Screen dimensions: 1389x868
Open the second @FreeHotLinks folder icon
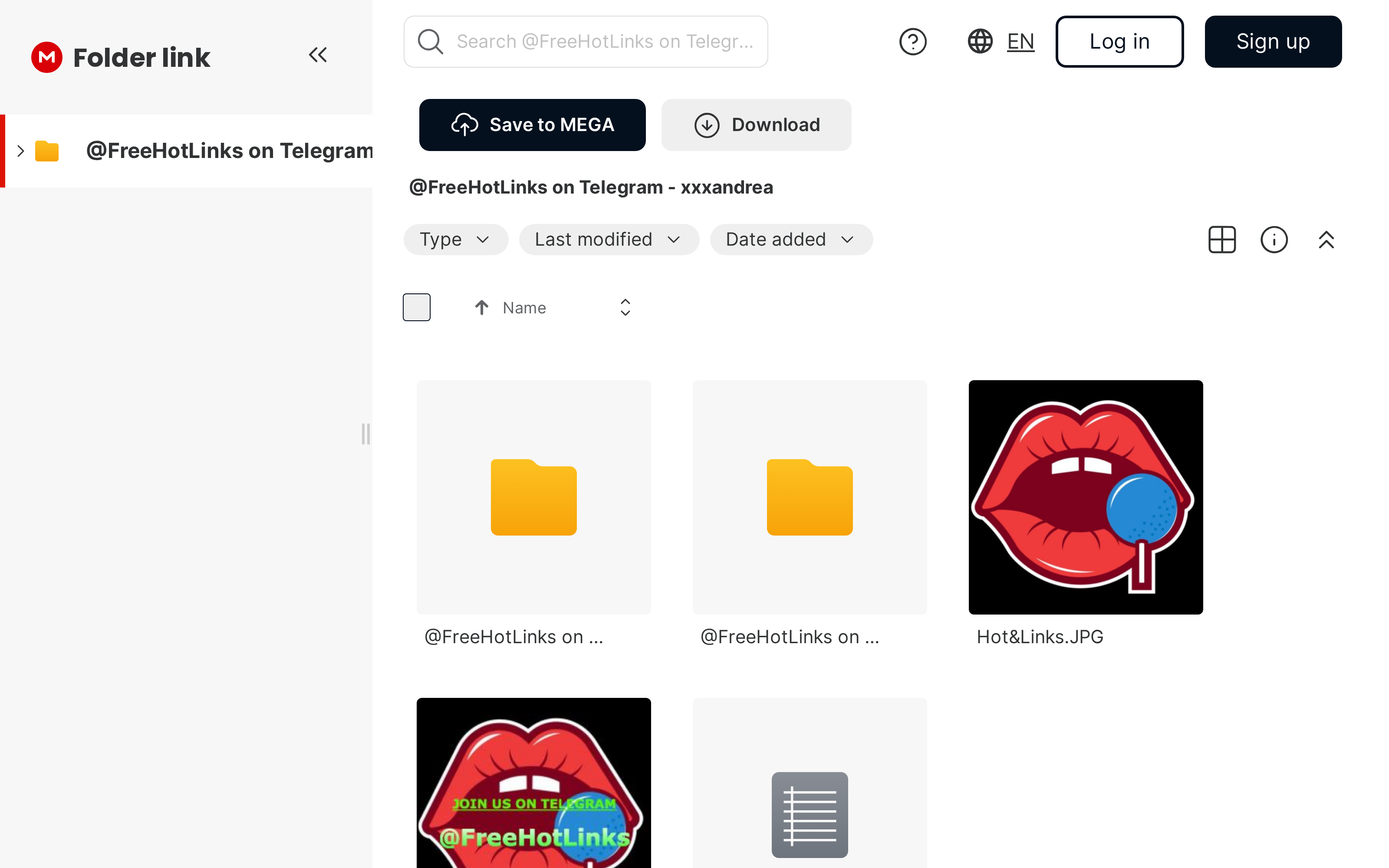pyautogui.click(x=809, y=496)
